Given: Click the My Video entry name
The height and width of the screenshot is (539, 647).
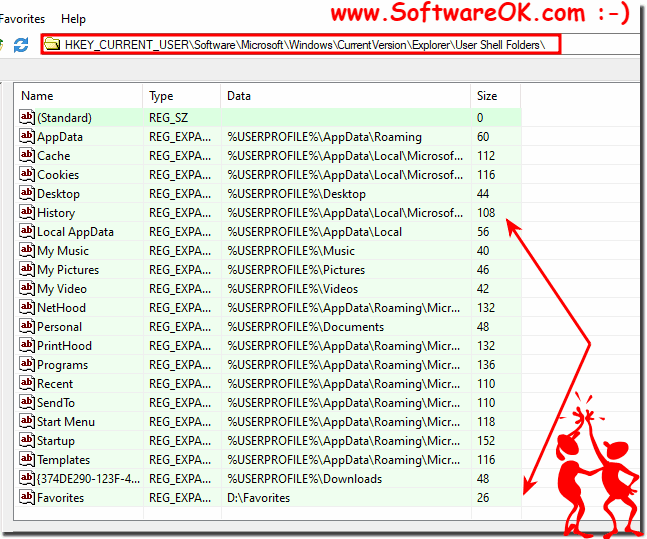Looking at the screenshot, I should click(62, 289).
